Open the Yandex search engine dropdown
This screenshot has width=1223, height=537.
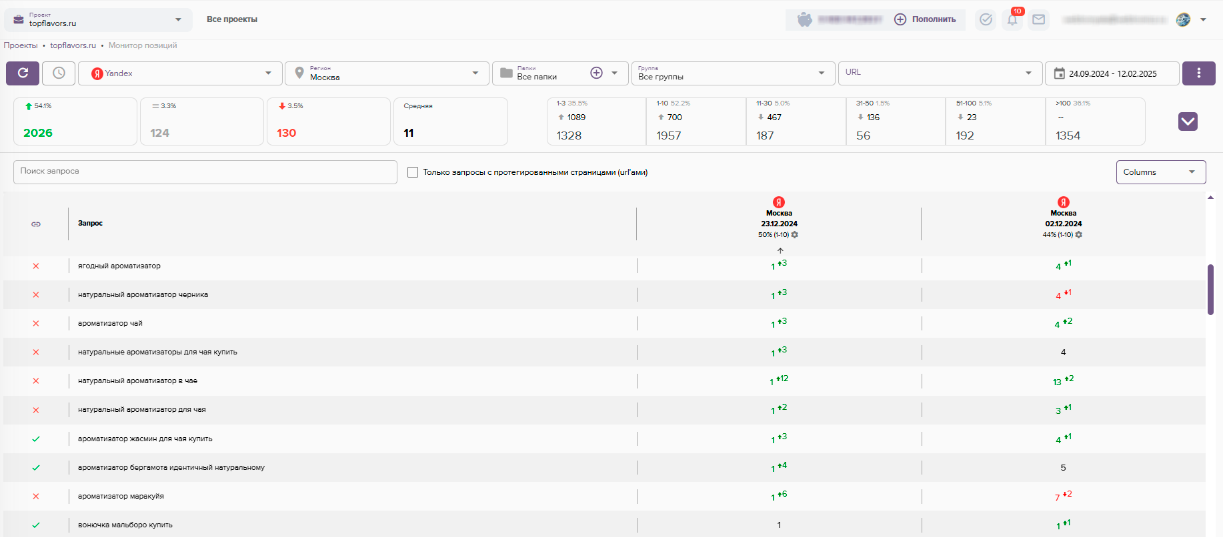tap(181, 73)
